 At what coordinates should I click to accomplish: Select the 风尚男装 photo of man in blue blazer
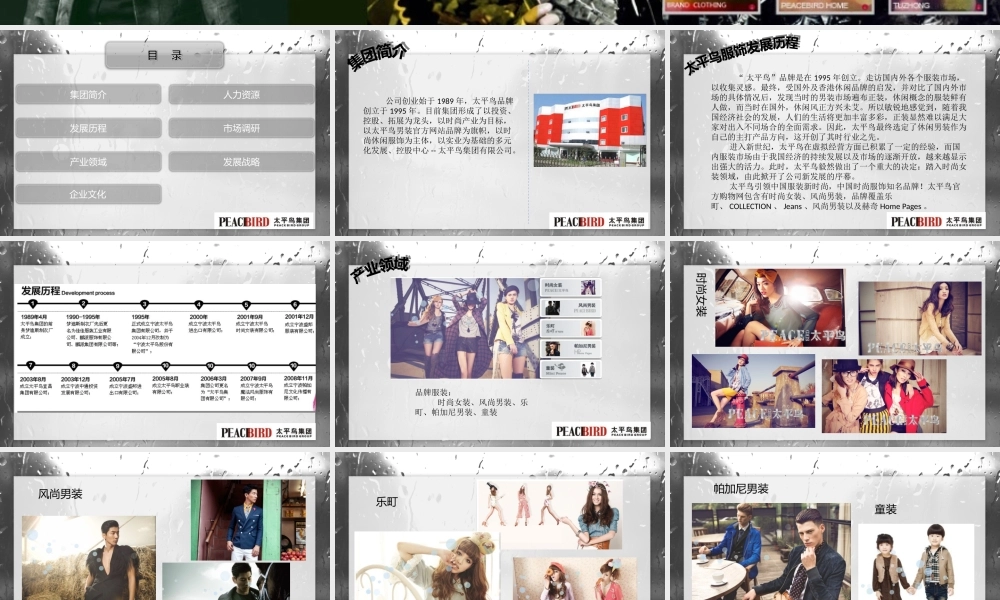coord(248,520)
